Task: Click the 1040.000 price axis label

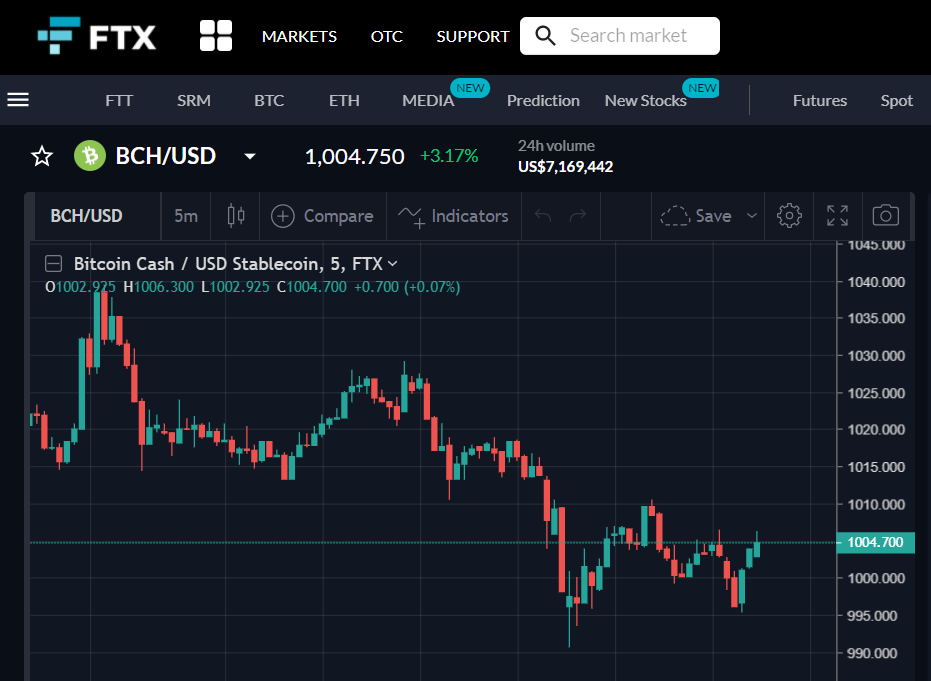Action: pos(876,282)
